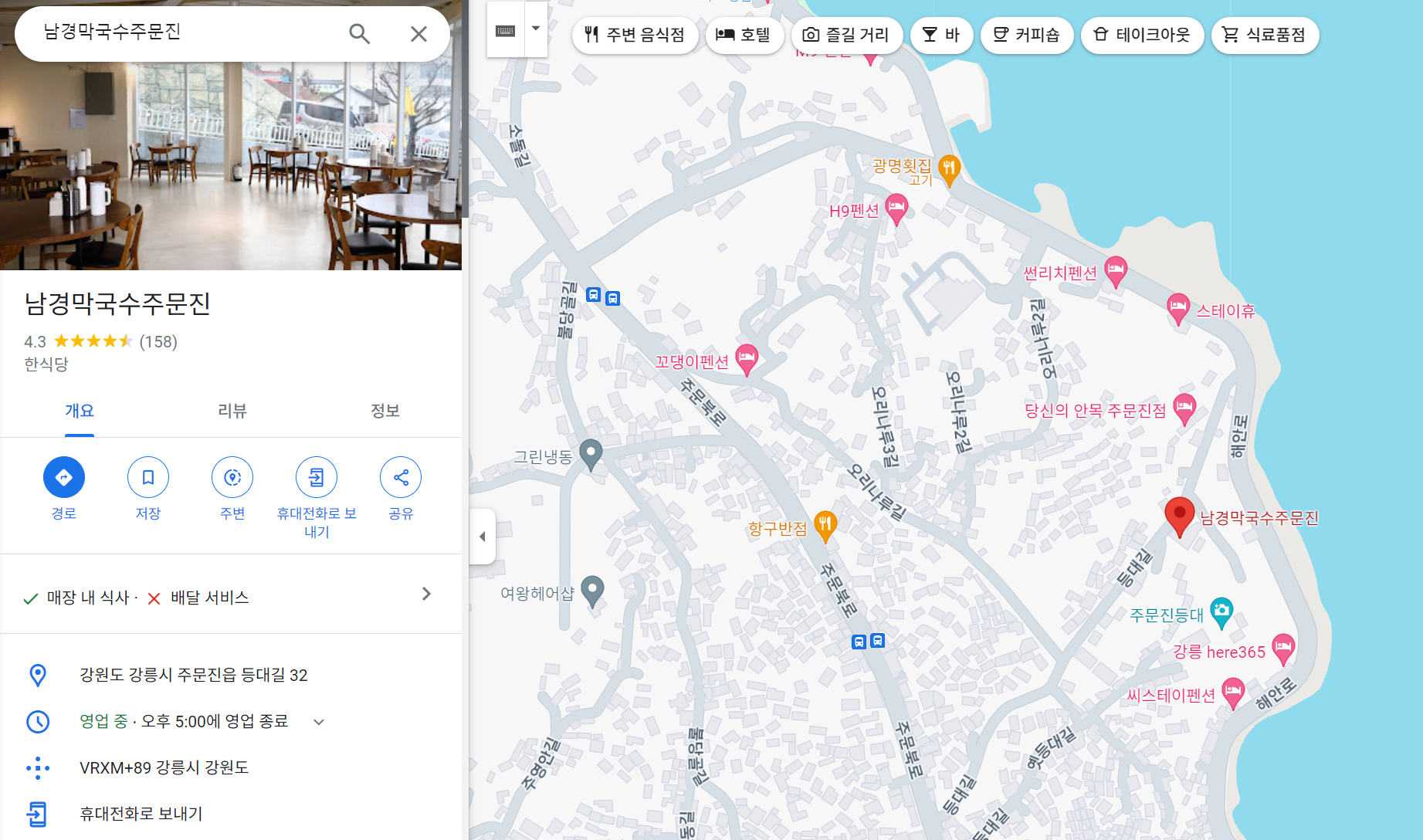
Task: Click the 저장 bookmark icon
Action: pos(148,477)
